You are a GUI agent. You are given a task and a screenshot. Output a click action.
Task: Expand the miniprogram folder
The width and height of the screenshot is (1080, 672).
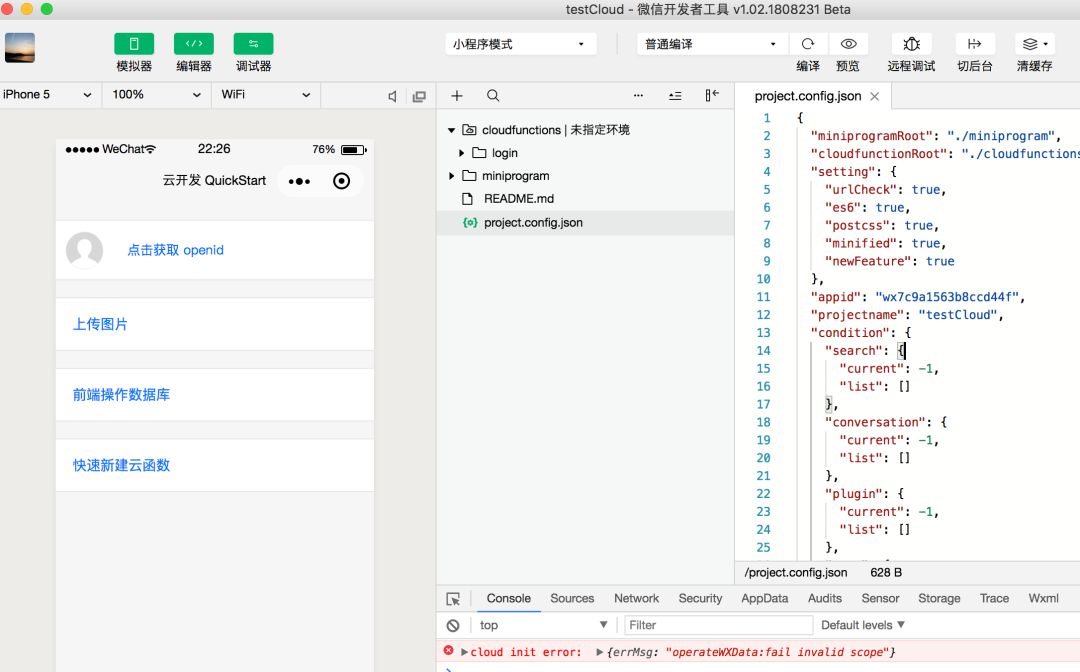point(451,176)
